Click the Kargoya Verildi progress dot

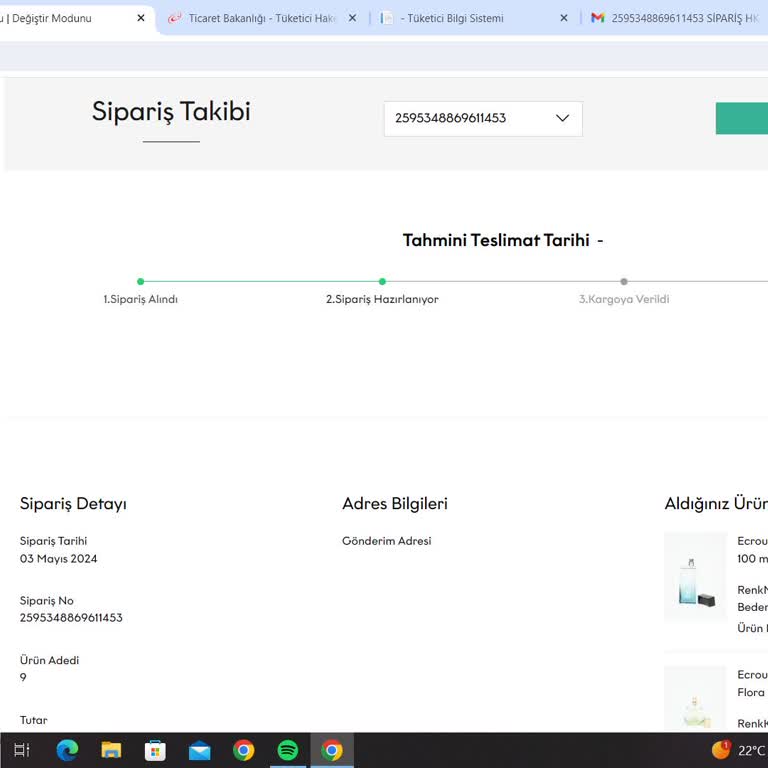[x=624, y=281]
